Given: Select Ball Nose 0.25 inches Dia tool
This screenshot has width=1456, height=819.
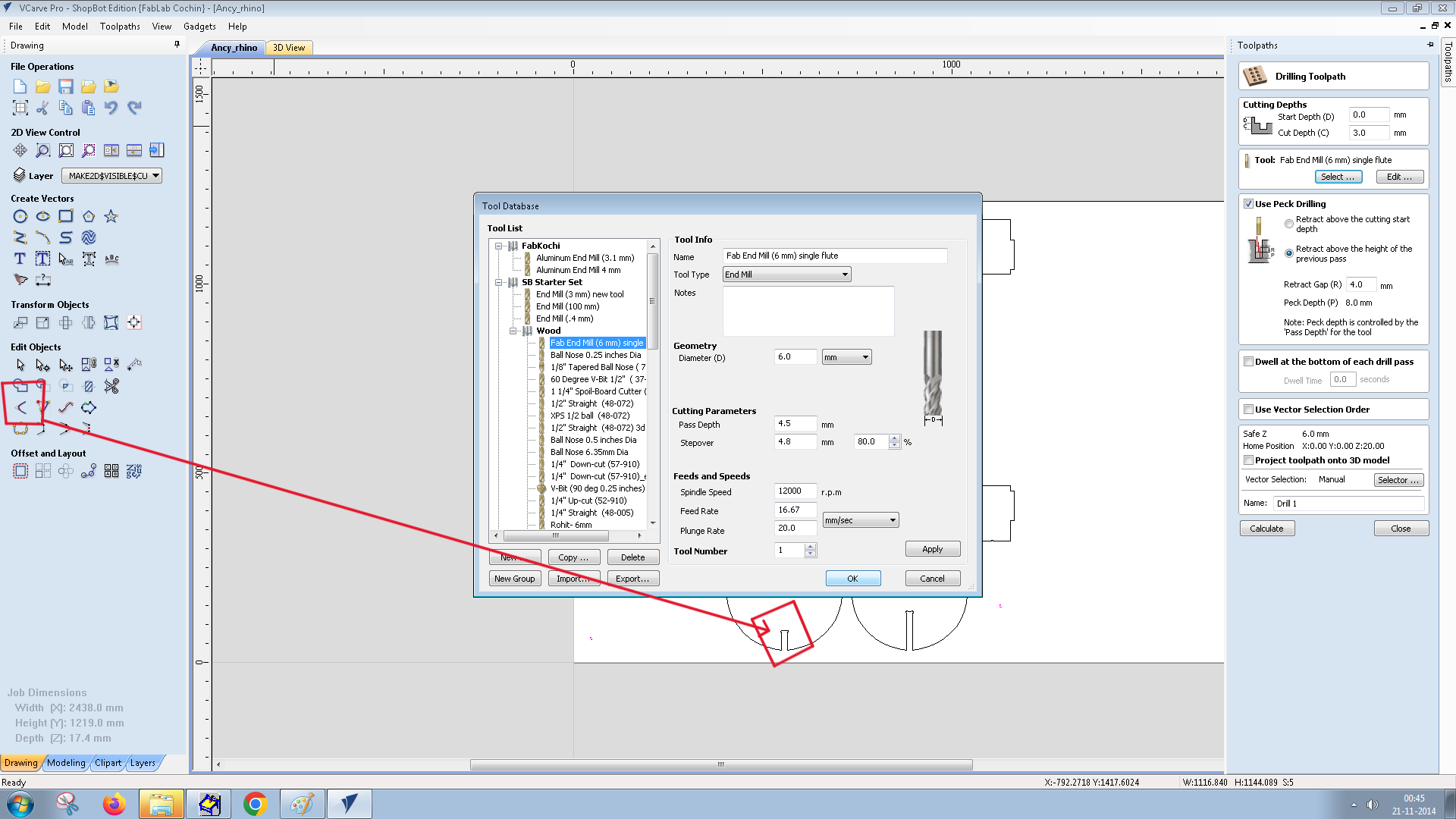Looking at the screenshot, I should [596, 355].
